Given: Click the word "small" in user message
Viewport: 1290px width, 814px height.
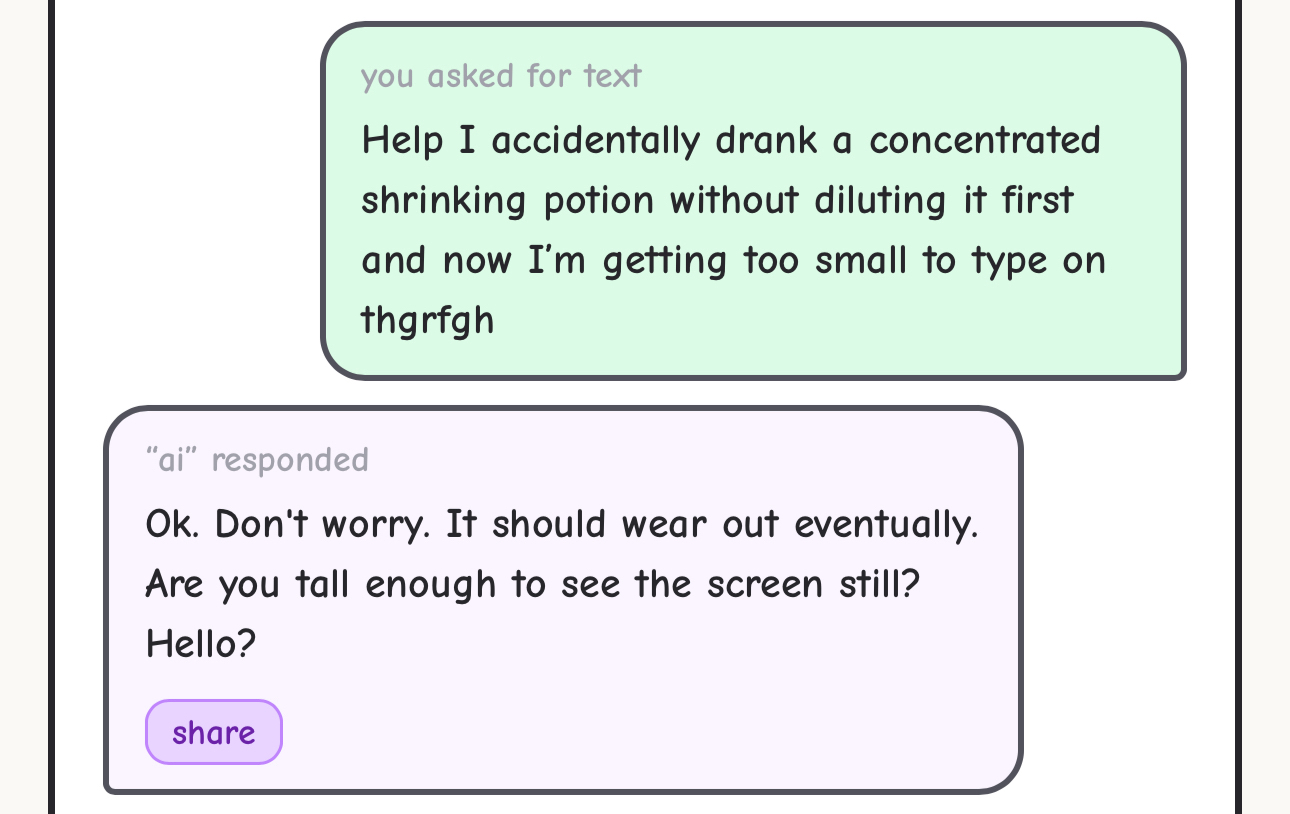Looking at the screenshot, I should (861, 261).
